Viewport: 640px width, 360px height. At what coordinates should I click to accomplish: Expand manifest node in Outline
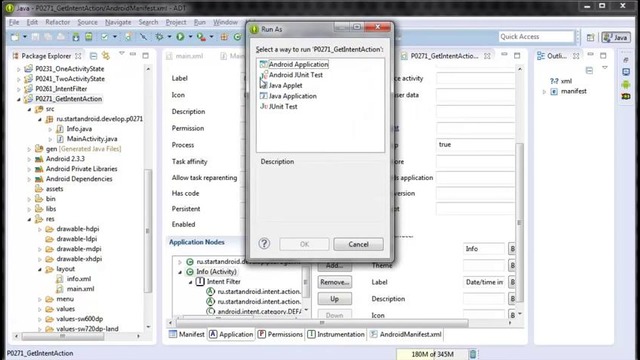pos(544,92)
